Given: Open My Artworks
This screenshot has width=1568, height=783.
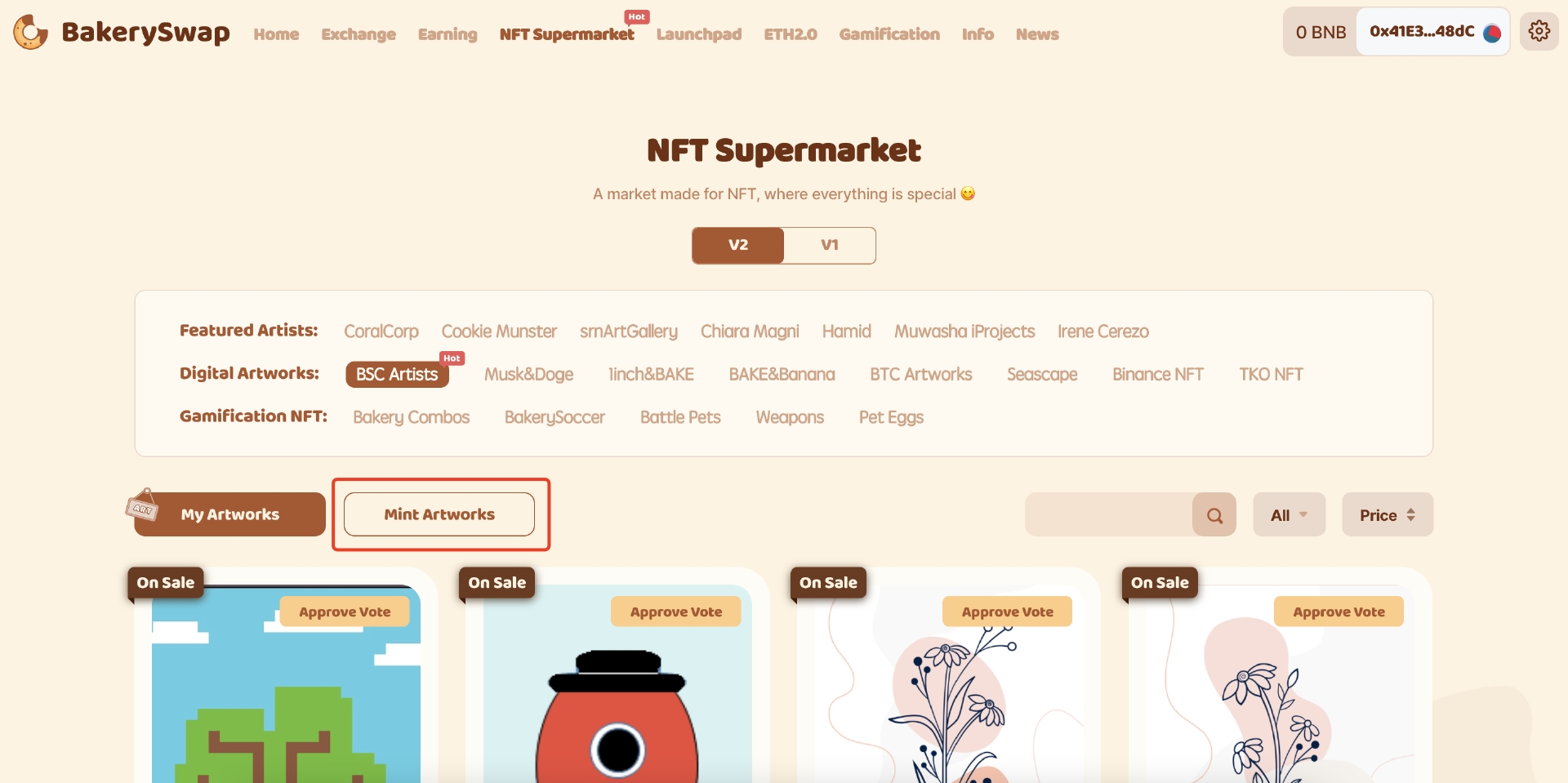Looking at the screenshot, I should click(230, 514).
